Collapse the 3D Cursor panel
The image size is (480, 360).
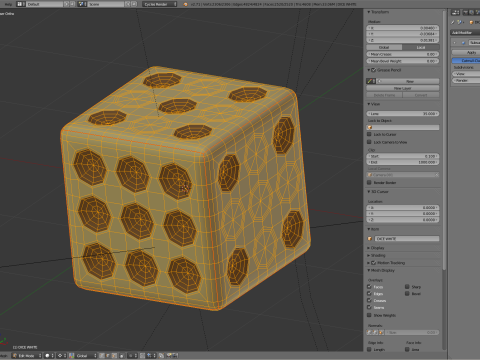[369, 192]
